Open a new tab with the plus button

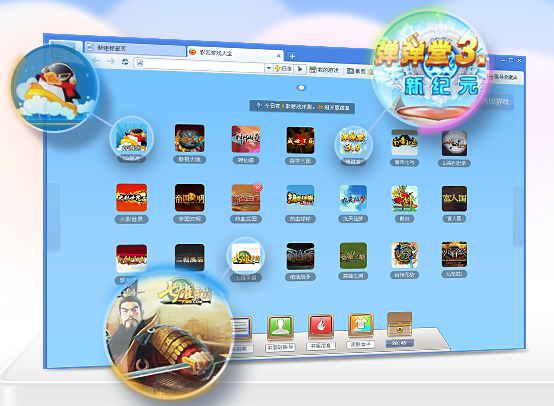pos(292,56)
